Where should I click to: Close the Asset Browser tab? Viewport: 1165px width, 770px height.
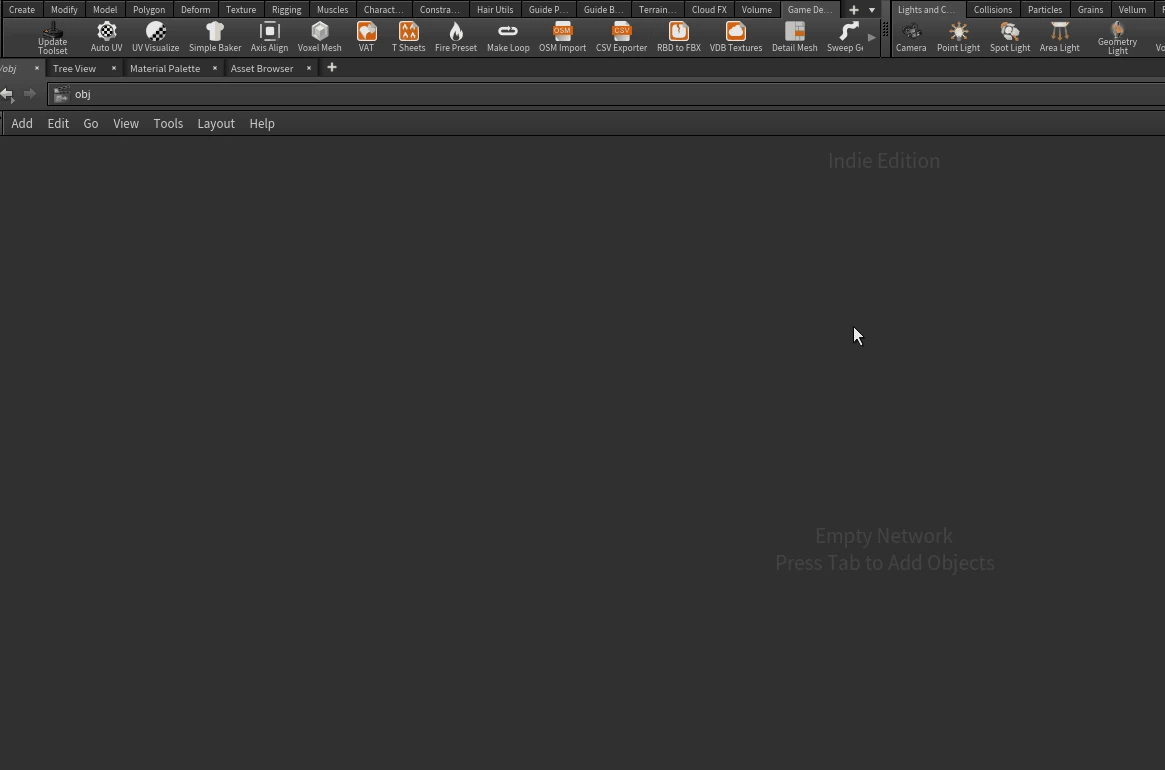click(x=309, y=68)
